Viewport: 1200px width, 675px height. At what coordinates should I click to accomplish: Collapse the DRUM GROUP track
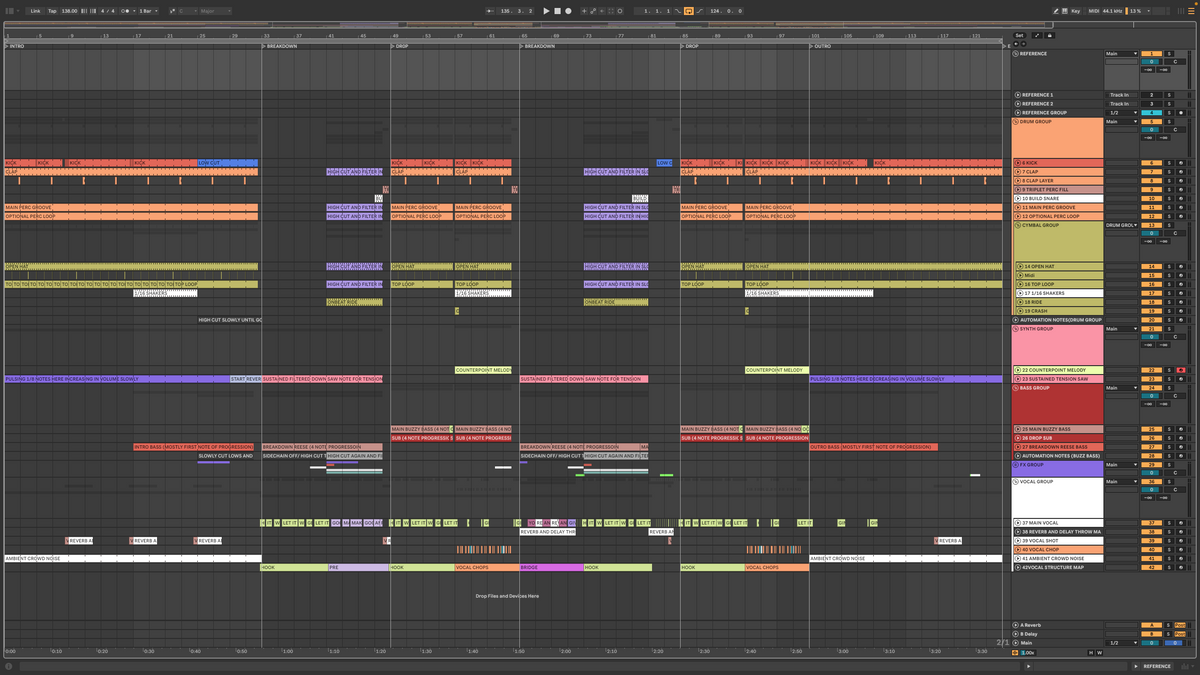click(x=1017, y=122)
